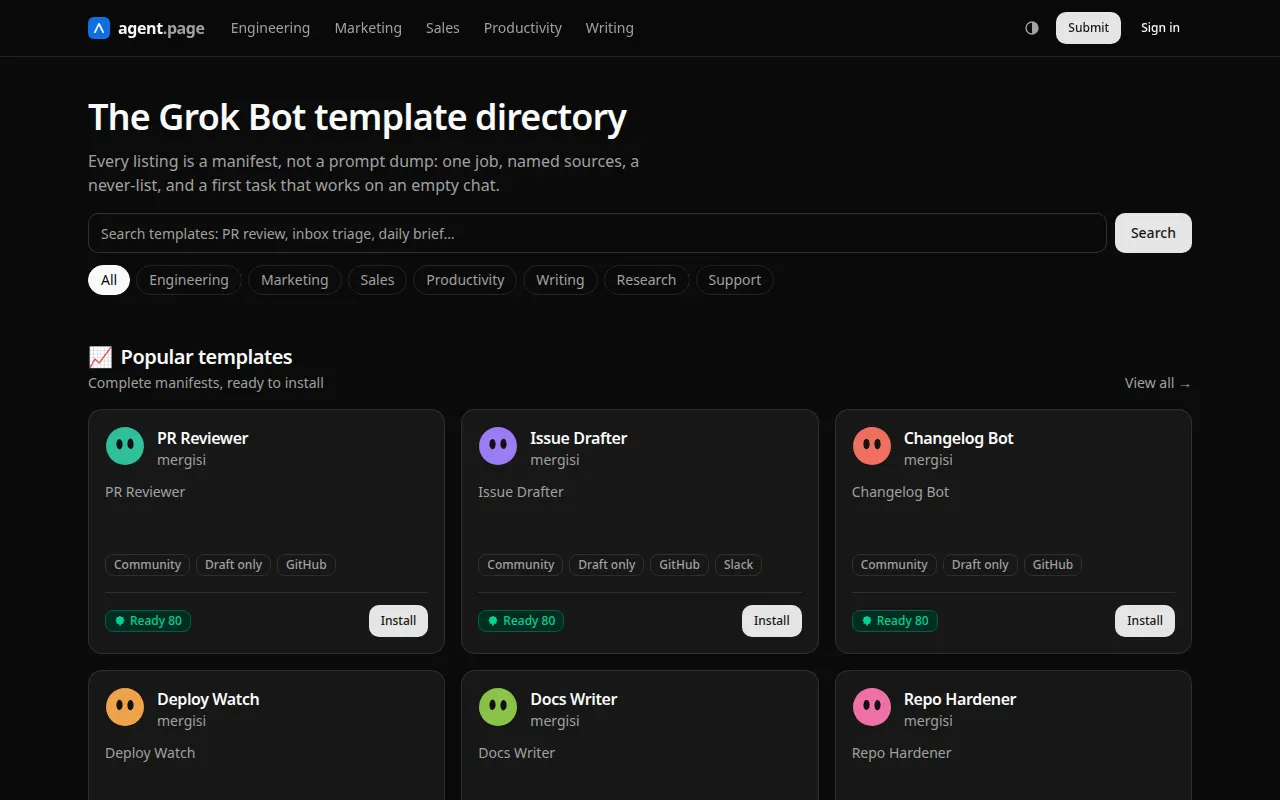Click the Popular templates chart icon
This screenshot has height=800, width=1280.
[x=100, y=357]
